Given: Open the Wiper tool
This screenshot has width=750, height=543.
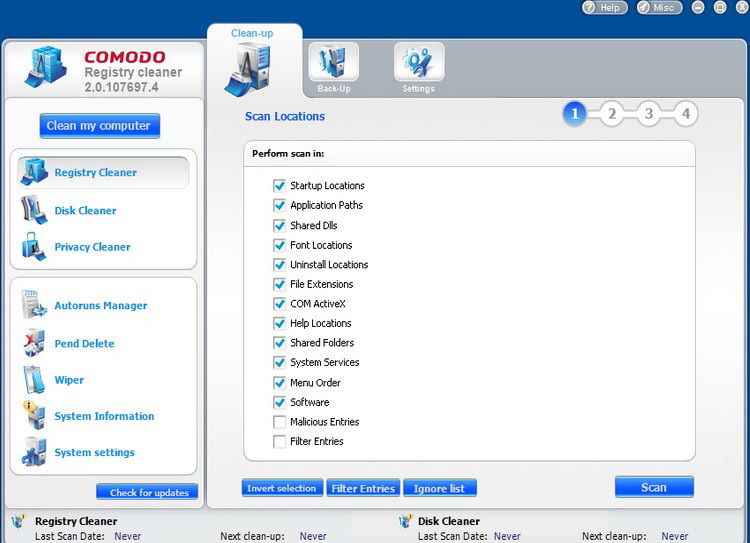Looking at the screenshot, I should (69, 380).
